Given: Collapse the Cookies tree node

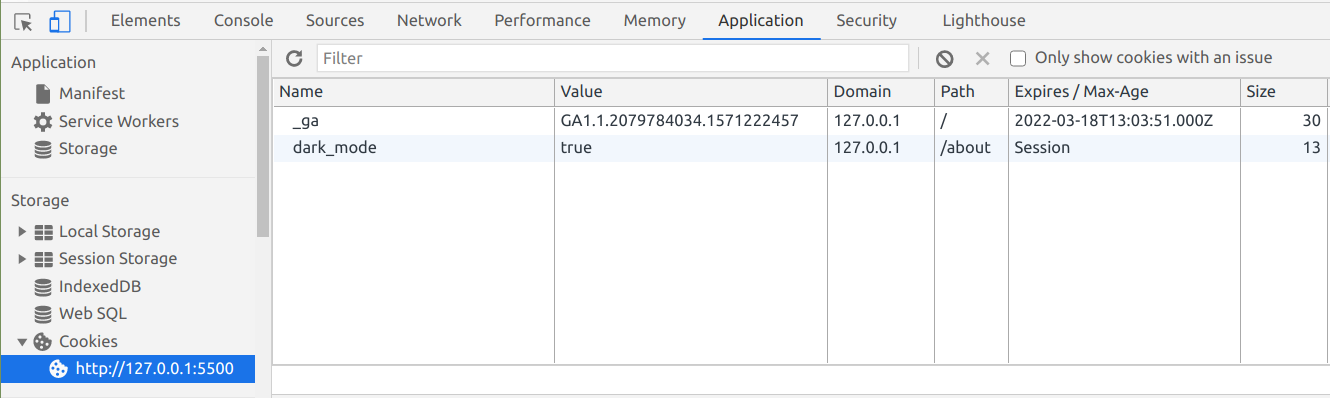Looking at the screenshot, I should (22, 342).
